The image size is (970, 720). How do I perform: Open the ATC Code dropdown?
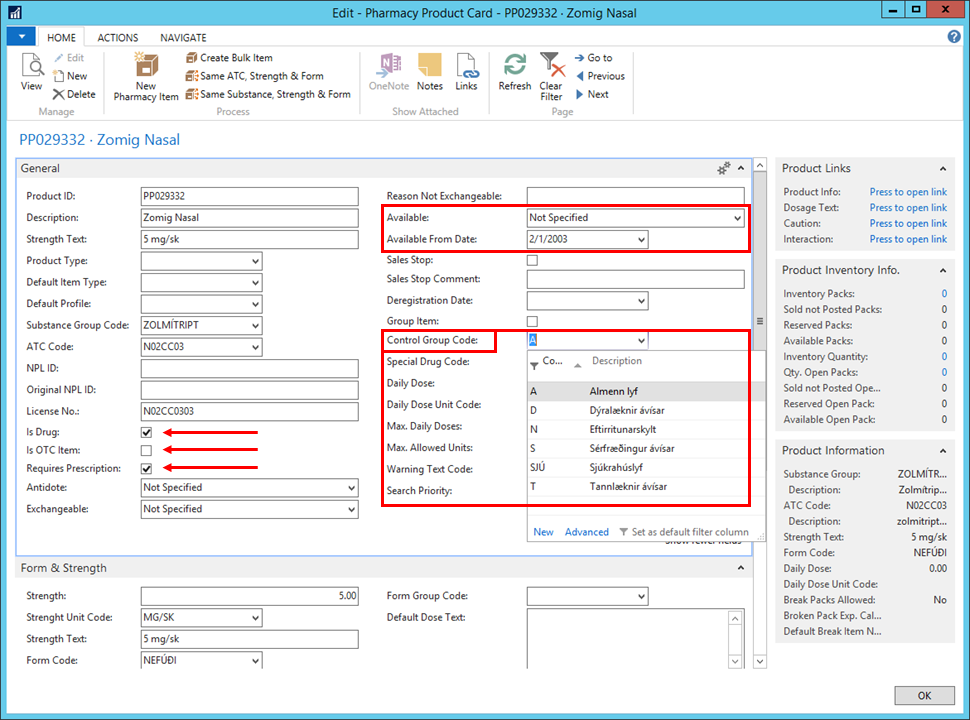[255, 347]
